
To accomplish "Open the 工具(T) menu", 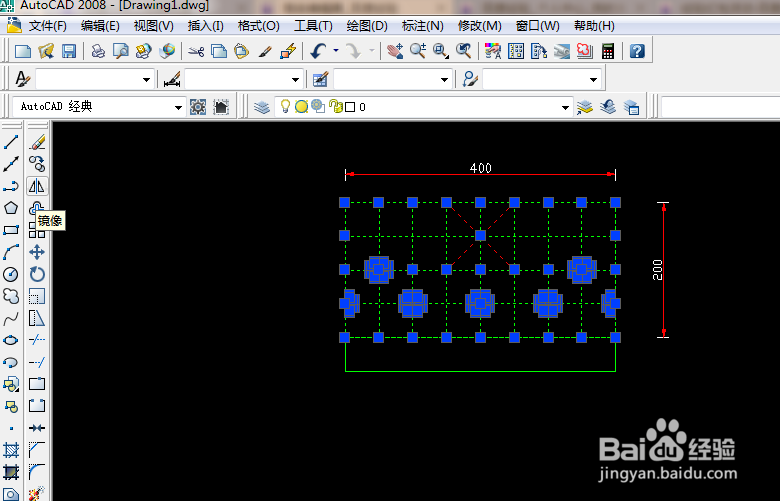I will (313, 26).
